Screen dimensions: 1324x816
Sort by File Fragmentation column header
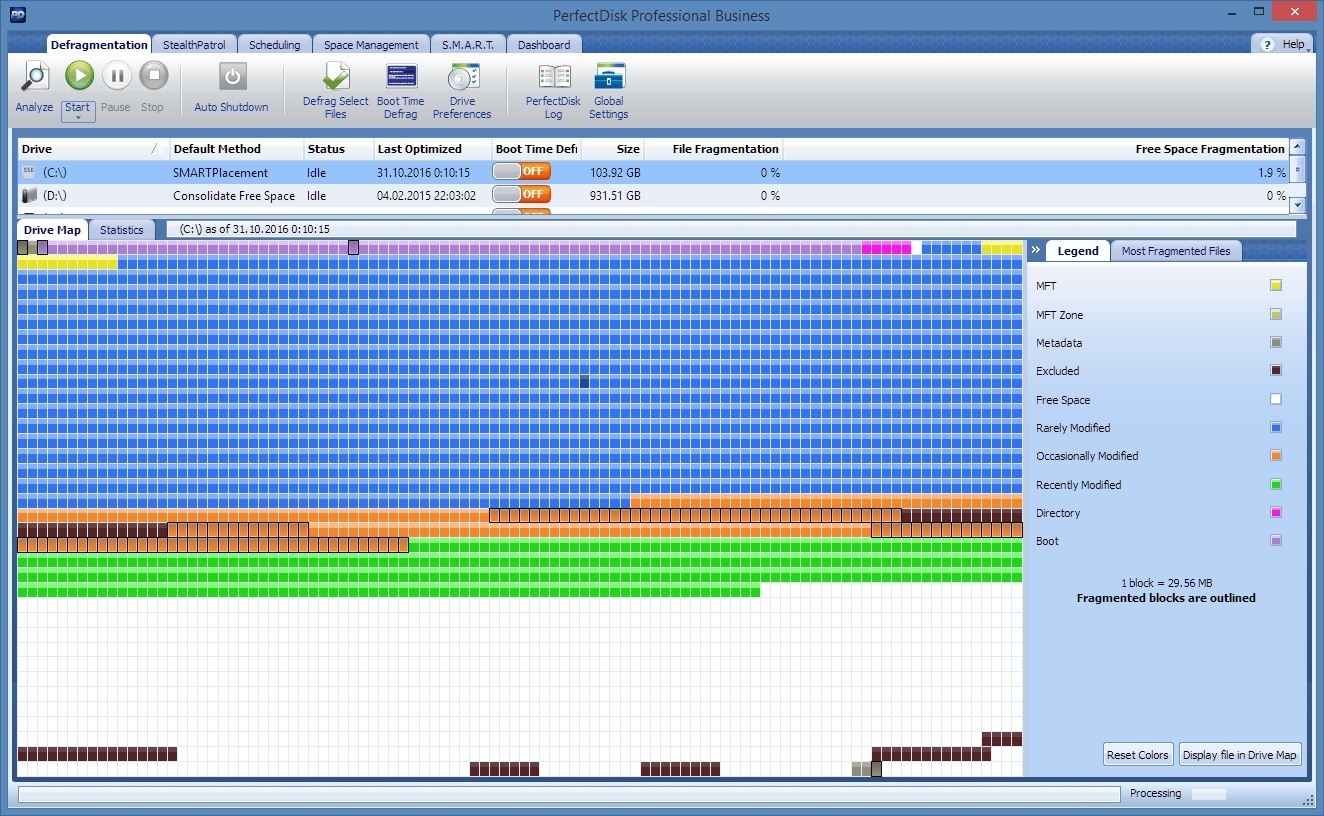713,149
